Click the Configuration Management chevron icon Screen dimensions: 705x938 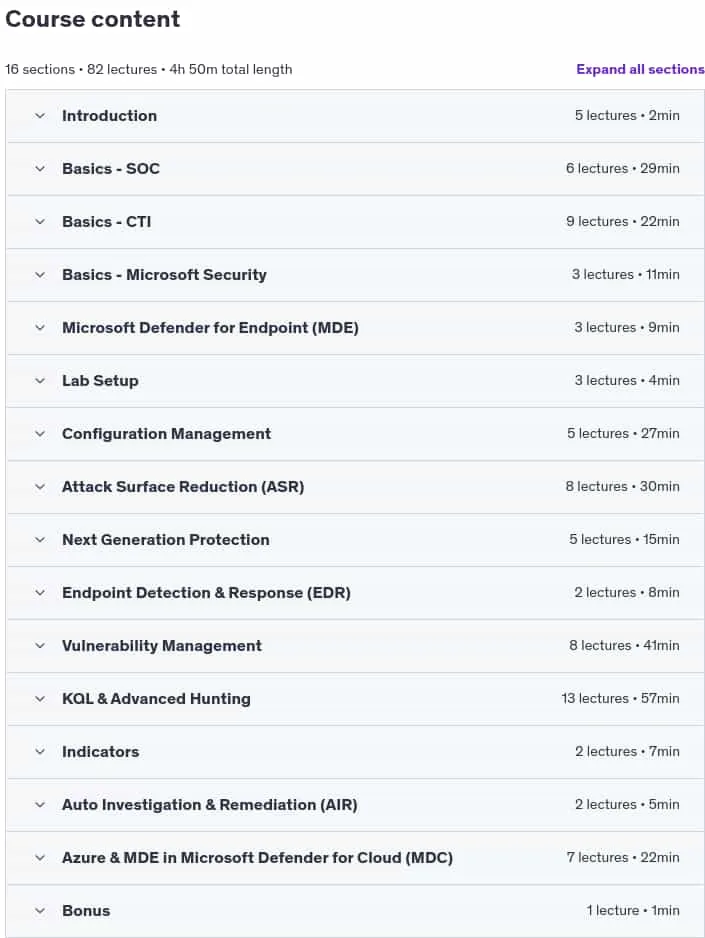(x=40, y=434)
